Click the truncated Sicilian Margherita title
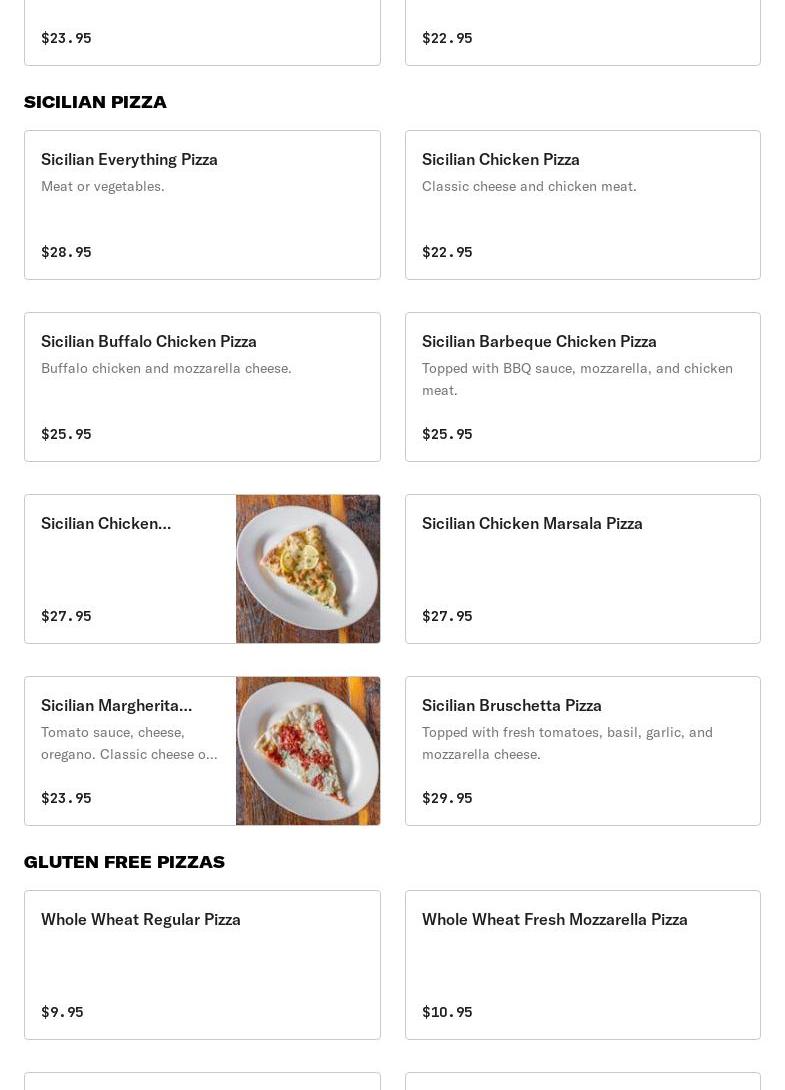 [x=116, y=705]
